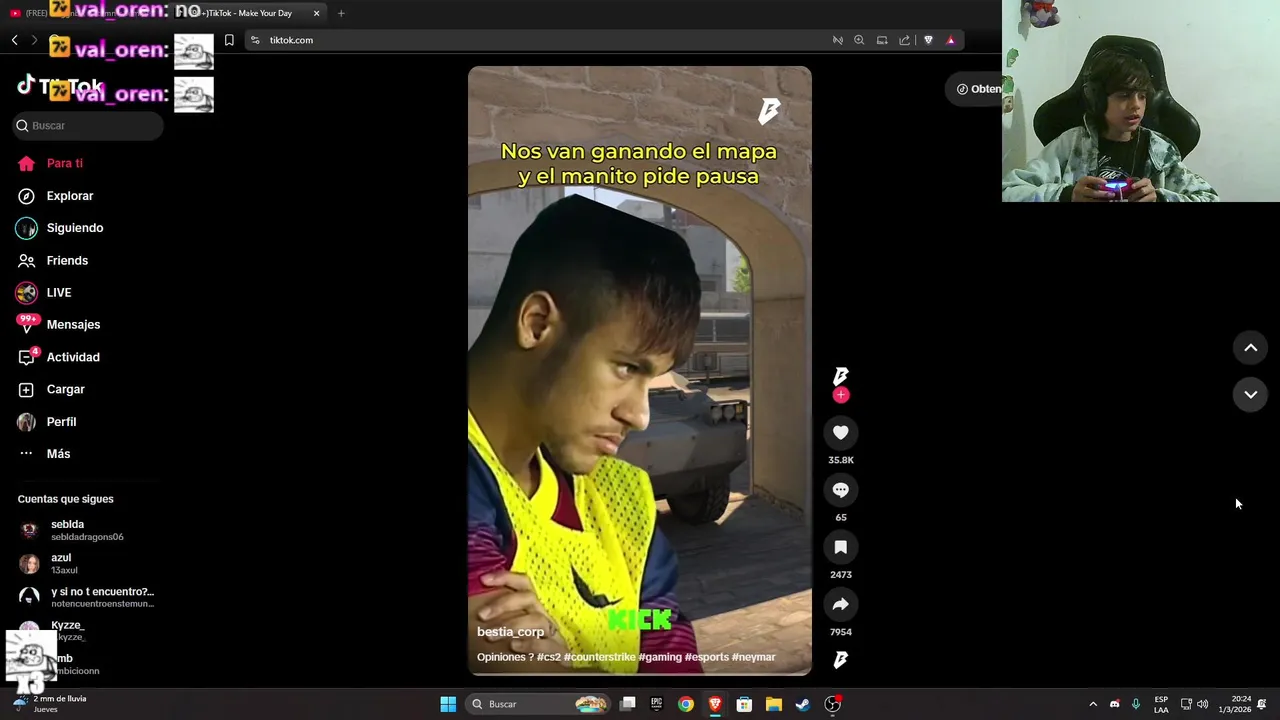Image resolution: width=1280 pixels, height=720 pixels.
Task: Follow bestia_corp using the red plus badge
Action: (x=840, y=395)
